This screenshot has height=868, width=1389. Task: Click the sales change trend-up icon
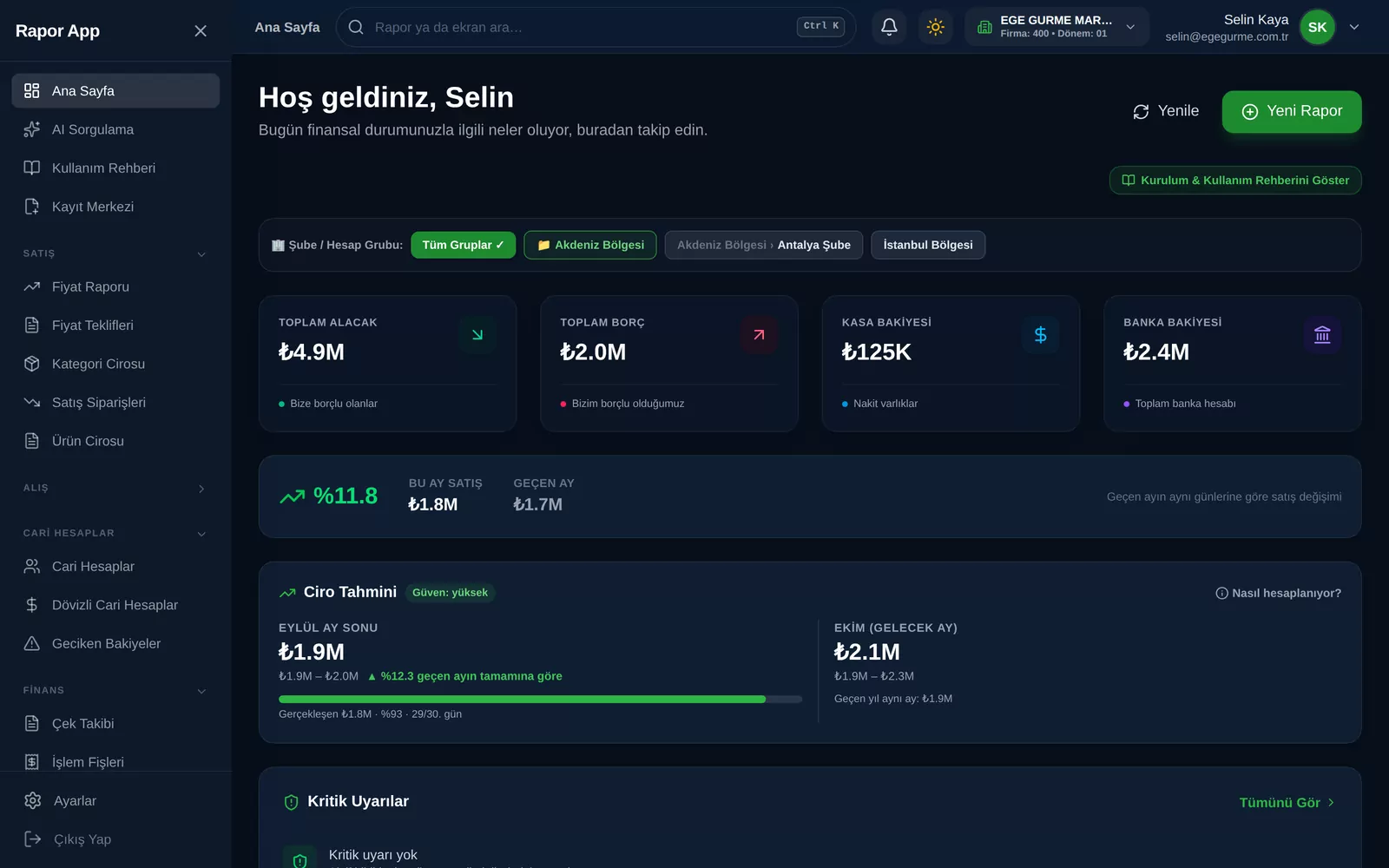[292, 496]
